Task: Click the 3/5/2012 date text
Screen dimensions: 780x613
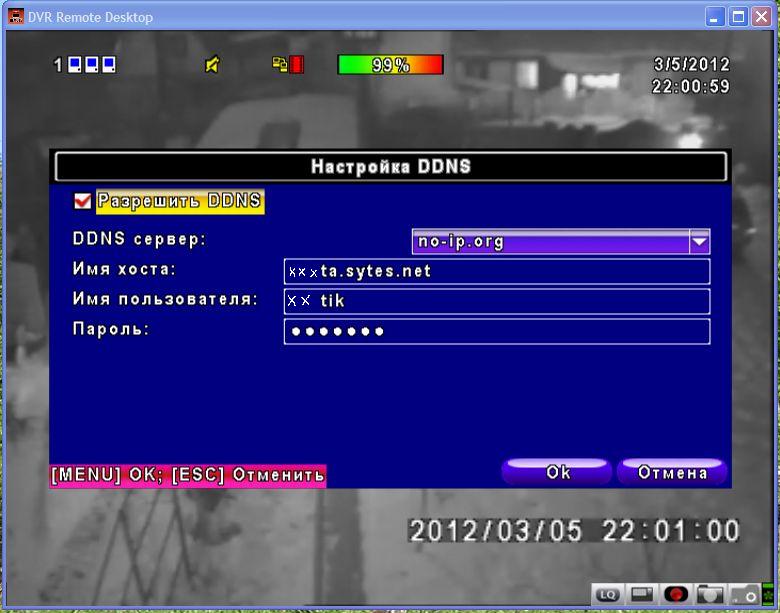Action: 691,64
